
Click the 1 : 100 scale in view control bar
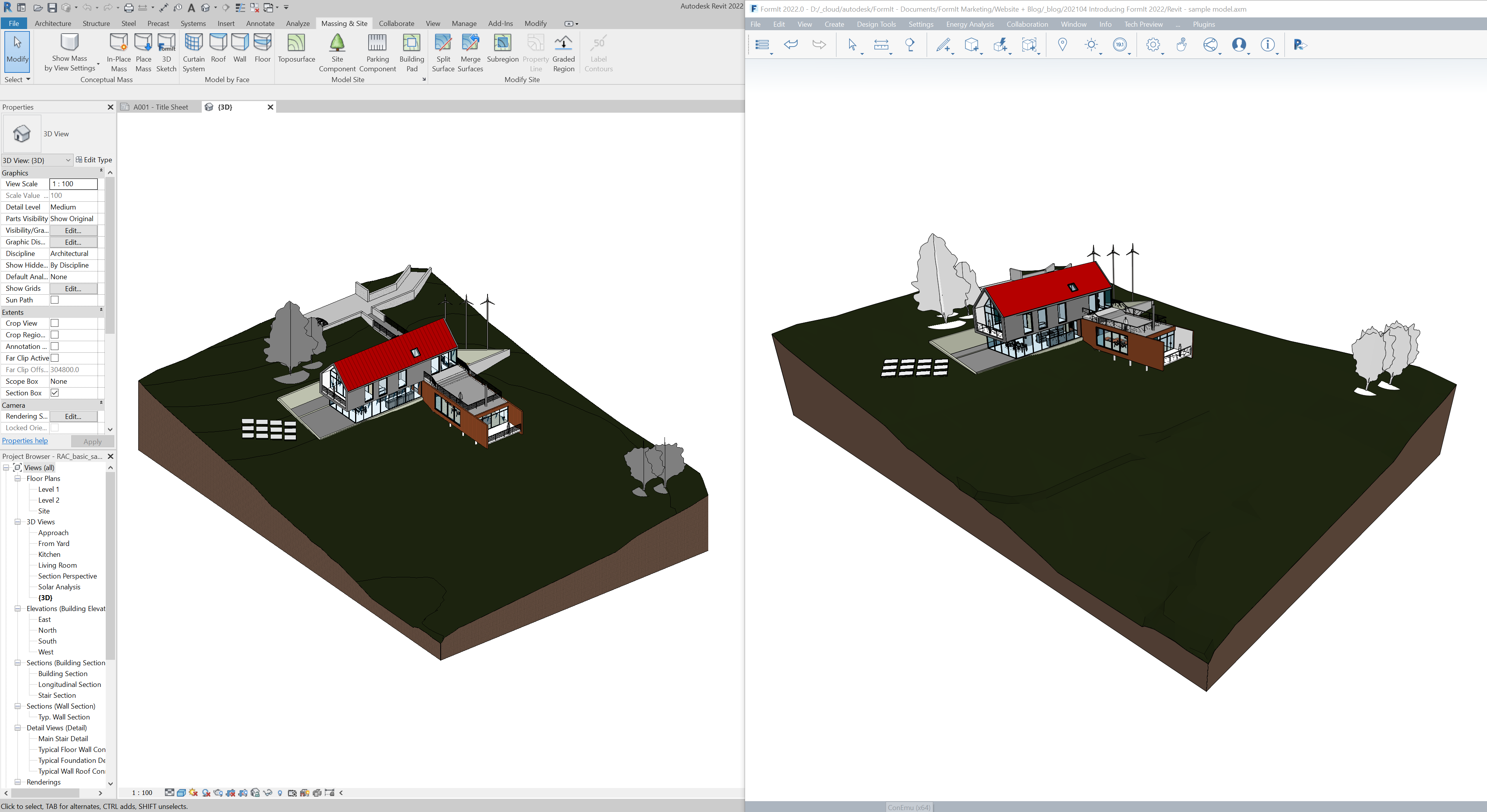pos(142,792)
